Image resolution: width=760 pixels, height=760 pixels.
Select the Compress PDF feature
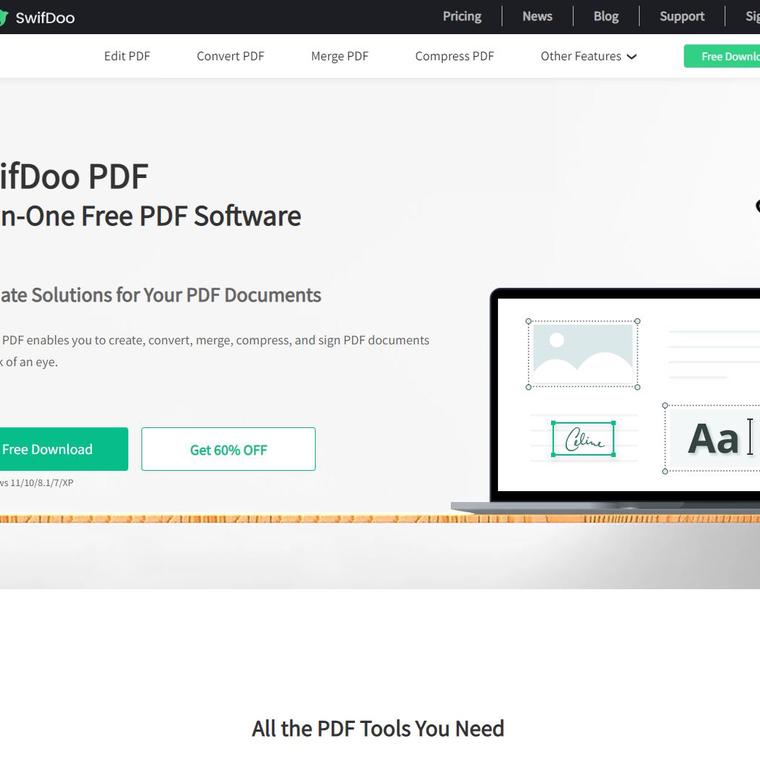pos(454,56)
